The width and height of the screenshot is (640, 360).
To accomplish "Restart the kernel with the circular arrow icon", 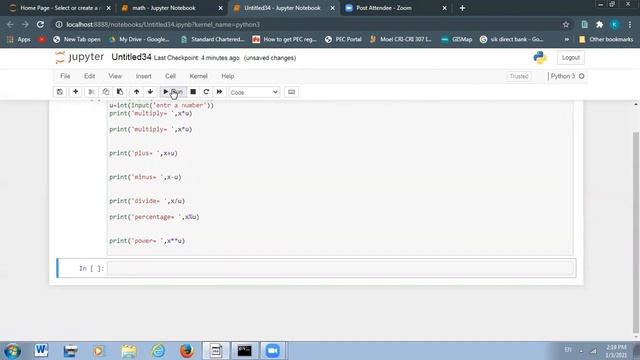I will [x=206, y=92].
